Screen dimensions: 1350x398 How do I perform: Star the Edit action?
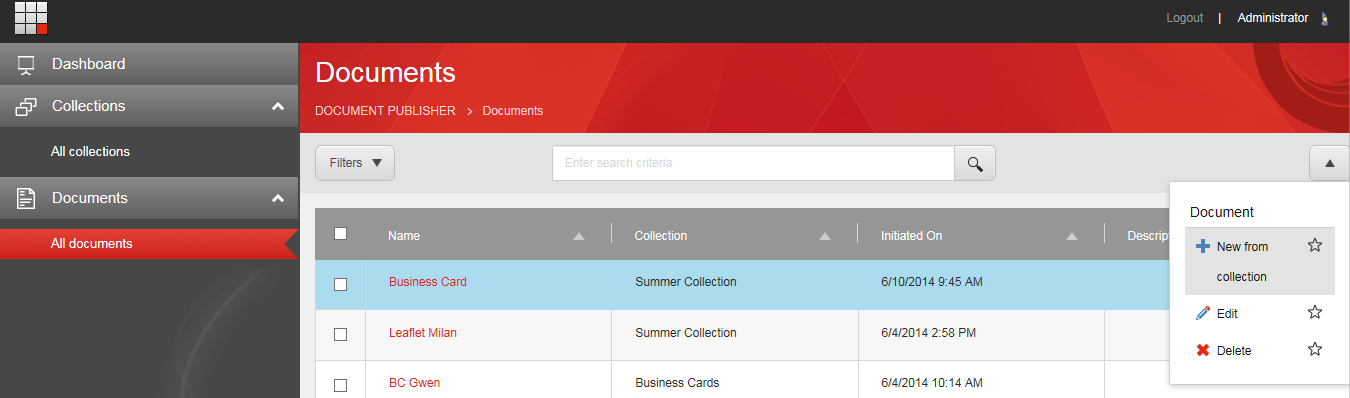[x=1315, y=312]
